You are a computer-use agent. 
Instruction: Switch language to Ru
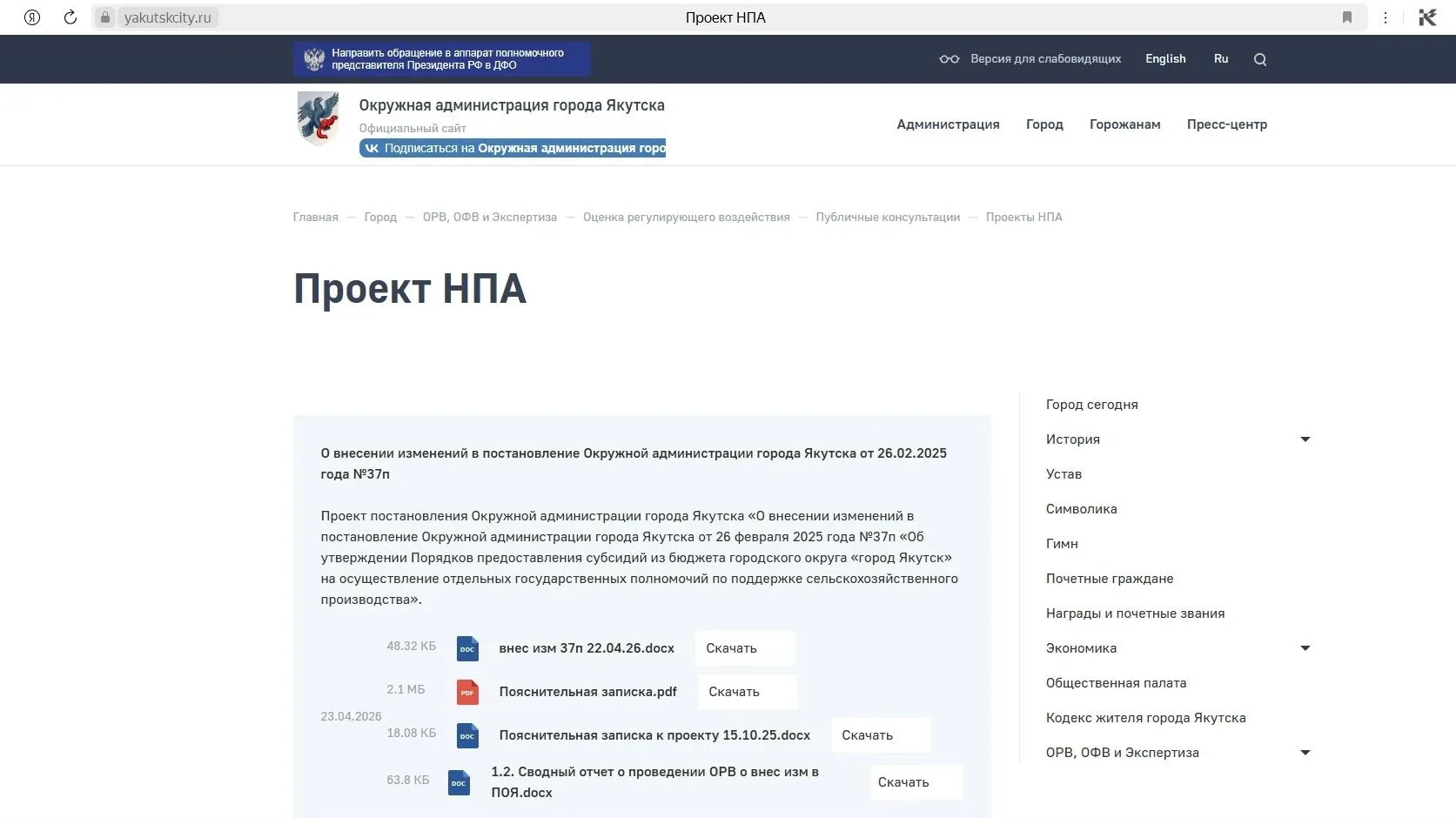[1221, 59]
